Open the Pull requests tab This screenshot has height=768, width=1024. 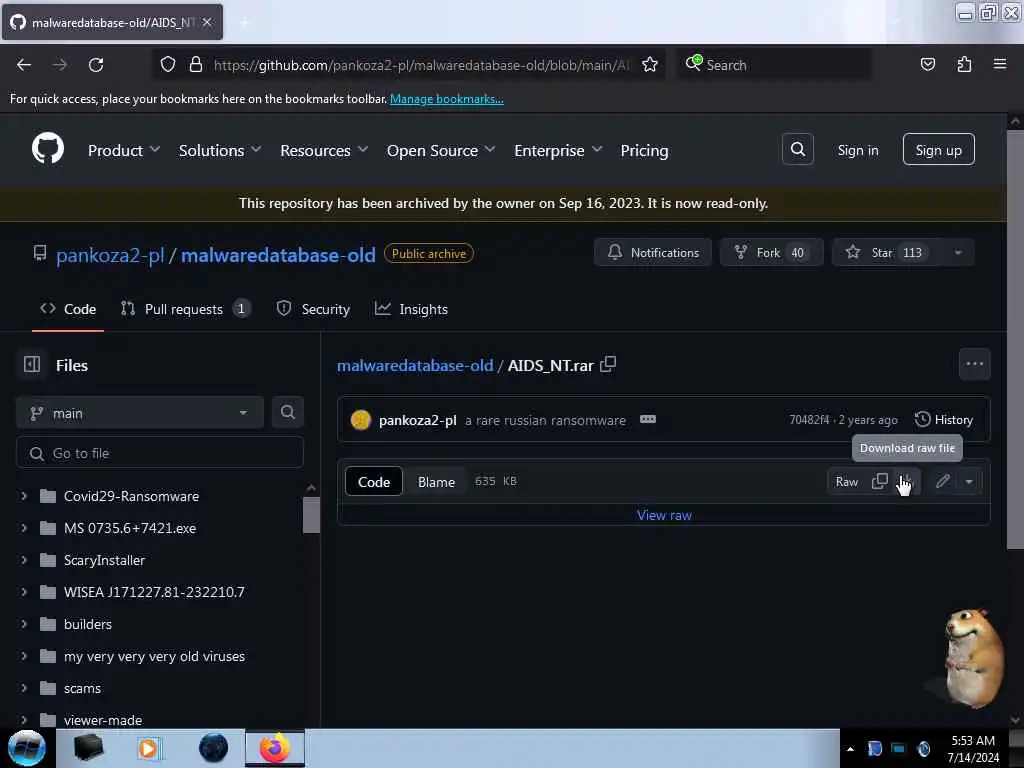185,309
